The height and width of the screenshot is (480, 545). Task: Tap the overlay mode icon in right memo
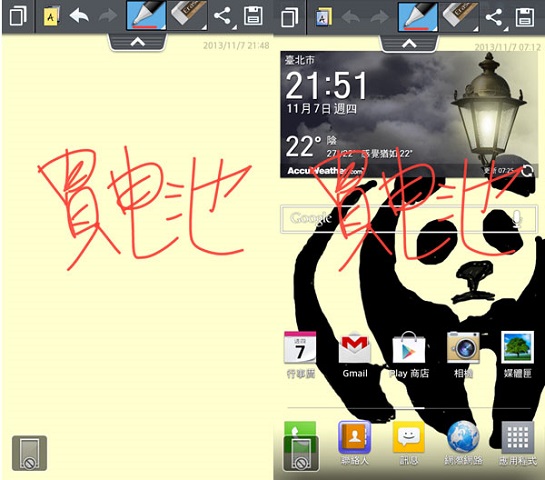290,17
